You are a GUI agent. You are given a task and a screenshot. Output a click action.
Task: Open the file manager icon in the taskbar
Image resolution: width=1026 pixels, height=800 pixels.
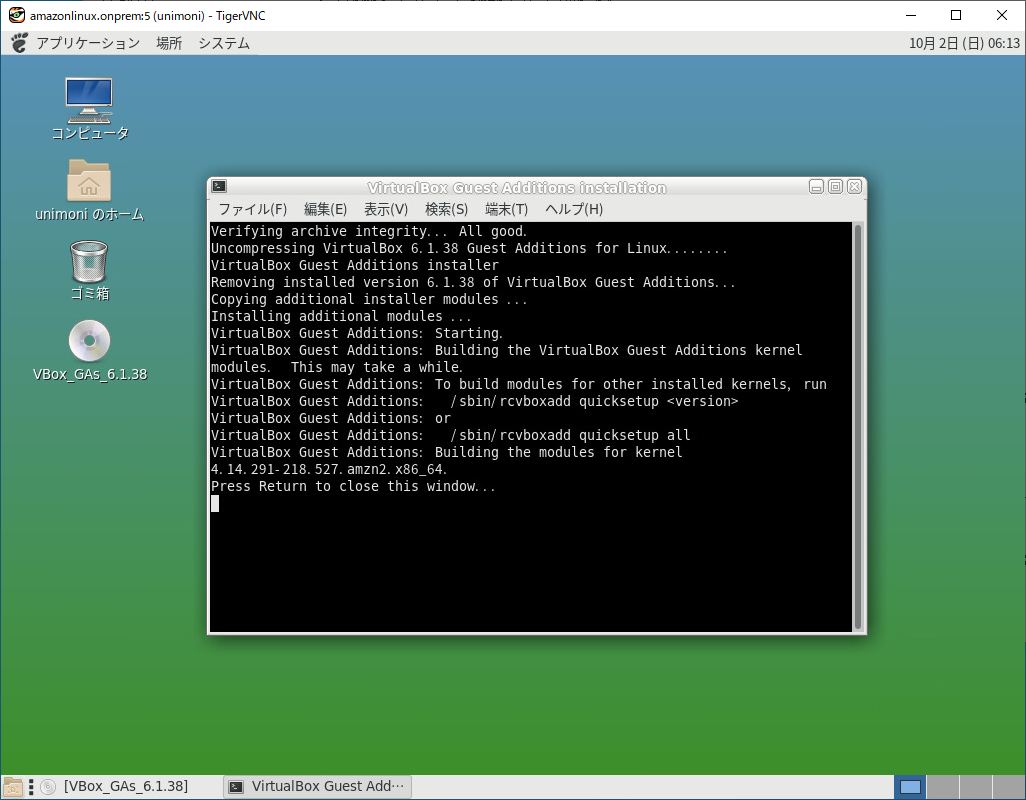[x=12, y=786]
